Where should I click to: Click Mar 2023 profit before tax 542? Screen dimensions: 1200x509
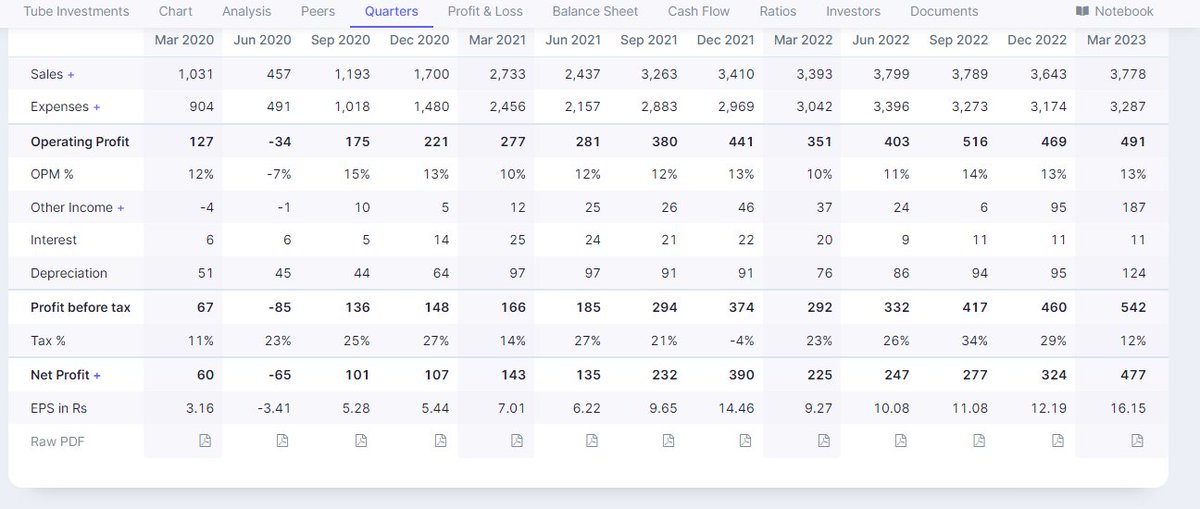coord(1134,307)
